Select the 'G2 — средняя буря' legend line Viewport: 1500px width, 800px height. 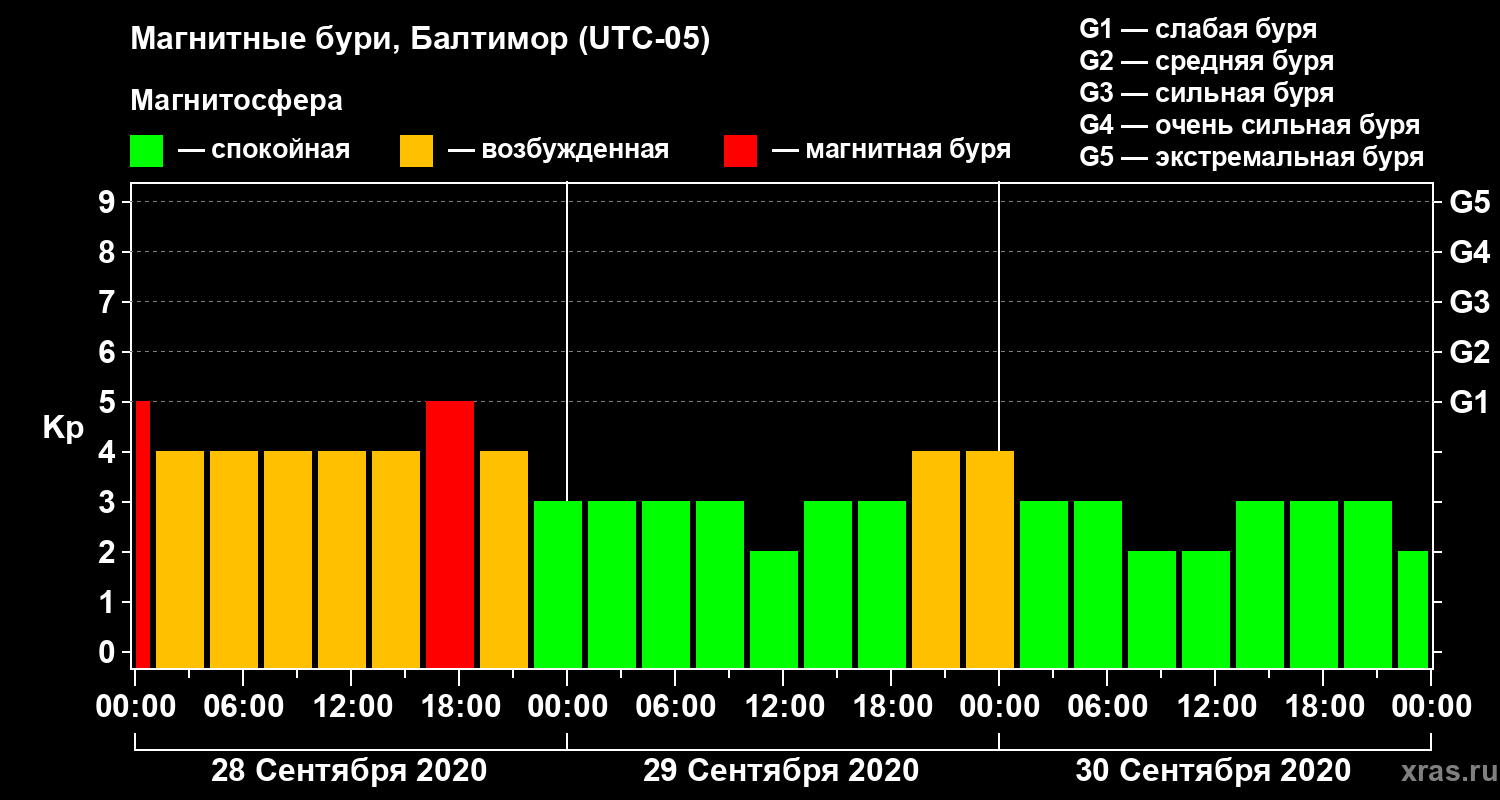tap(1207, 61)
